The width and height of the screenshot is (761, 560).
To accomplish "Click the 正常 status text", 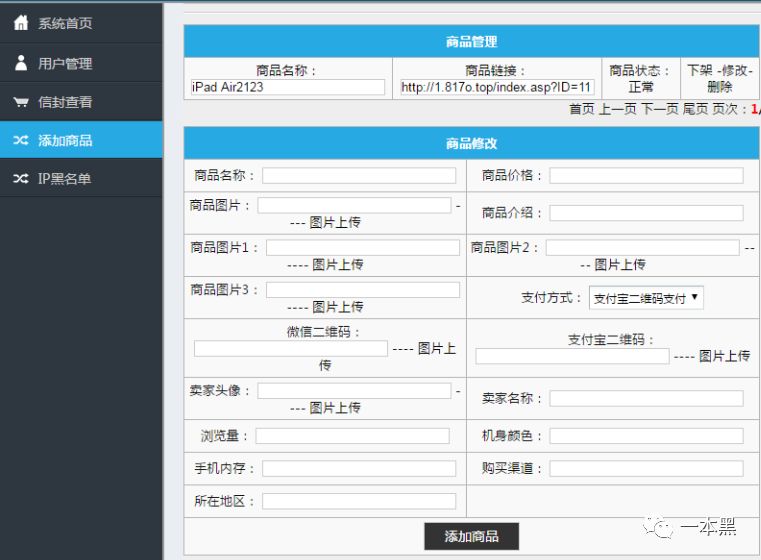I will click(x=641, y=87).
